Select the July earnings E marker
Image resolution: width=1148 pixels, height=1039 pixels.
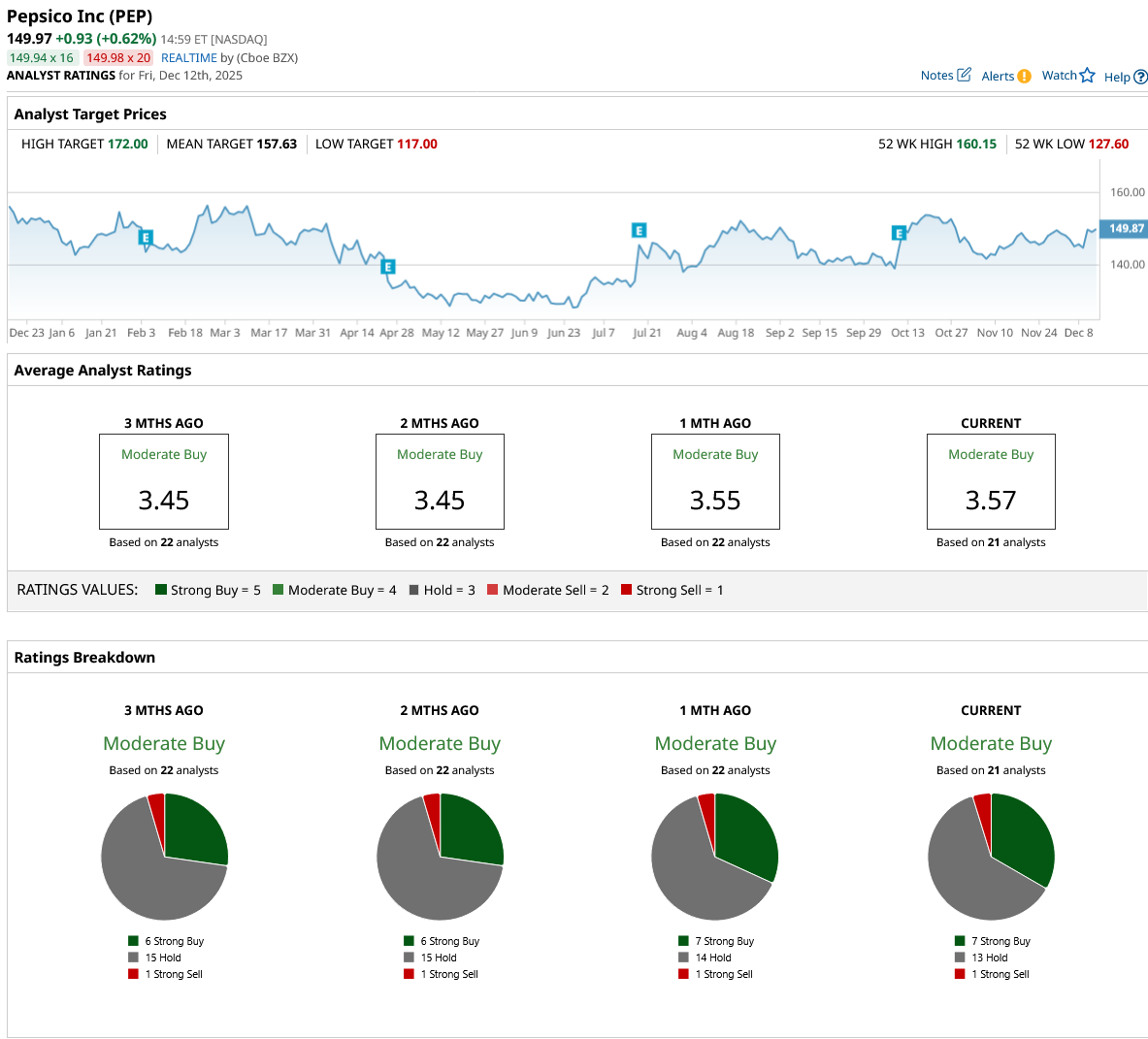[x=639, y=231]
